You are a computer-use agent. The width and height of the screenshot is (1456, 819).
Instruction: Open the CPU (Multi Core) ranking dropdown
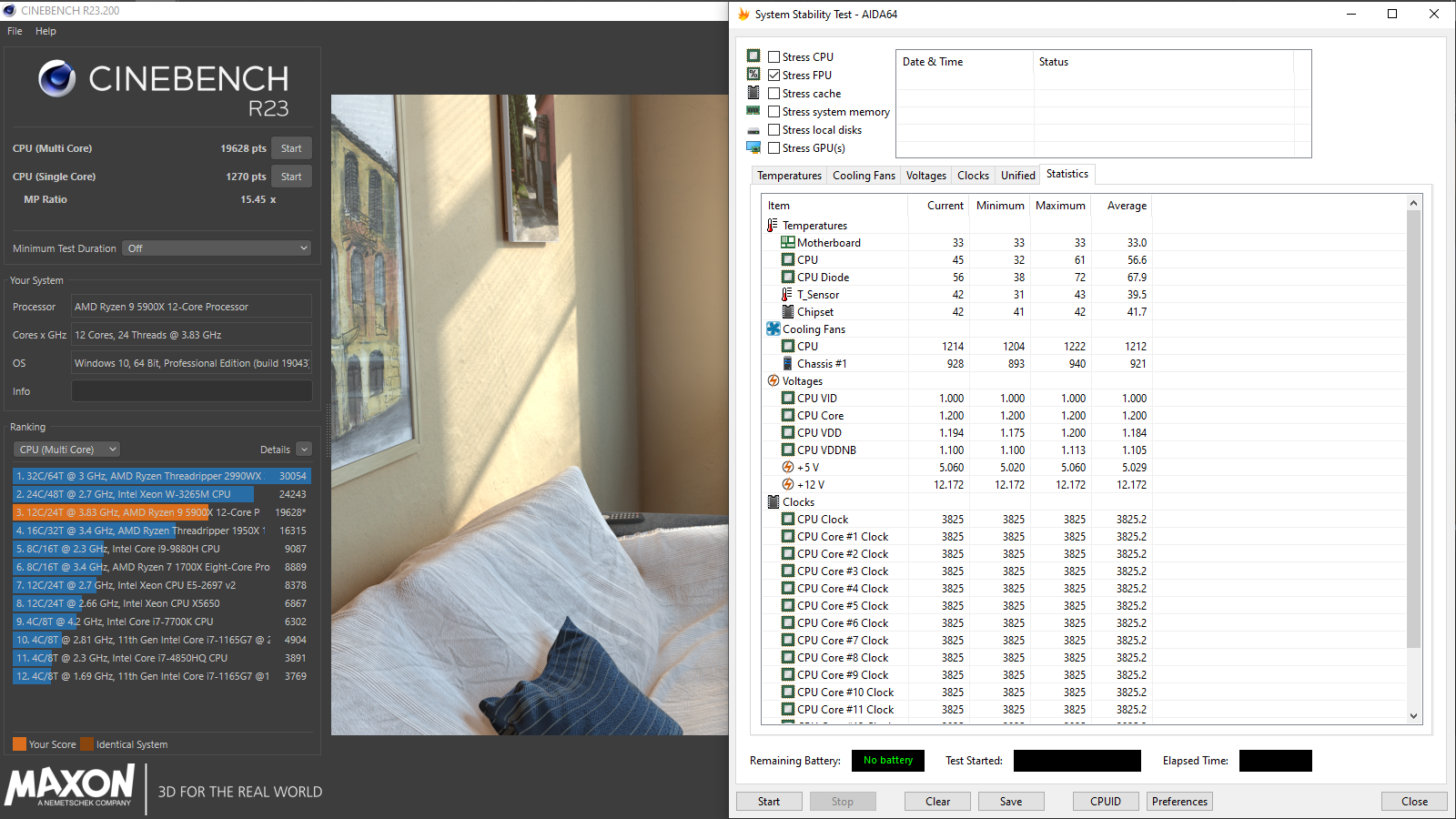coord(67,450)
